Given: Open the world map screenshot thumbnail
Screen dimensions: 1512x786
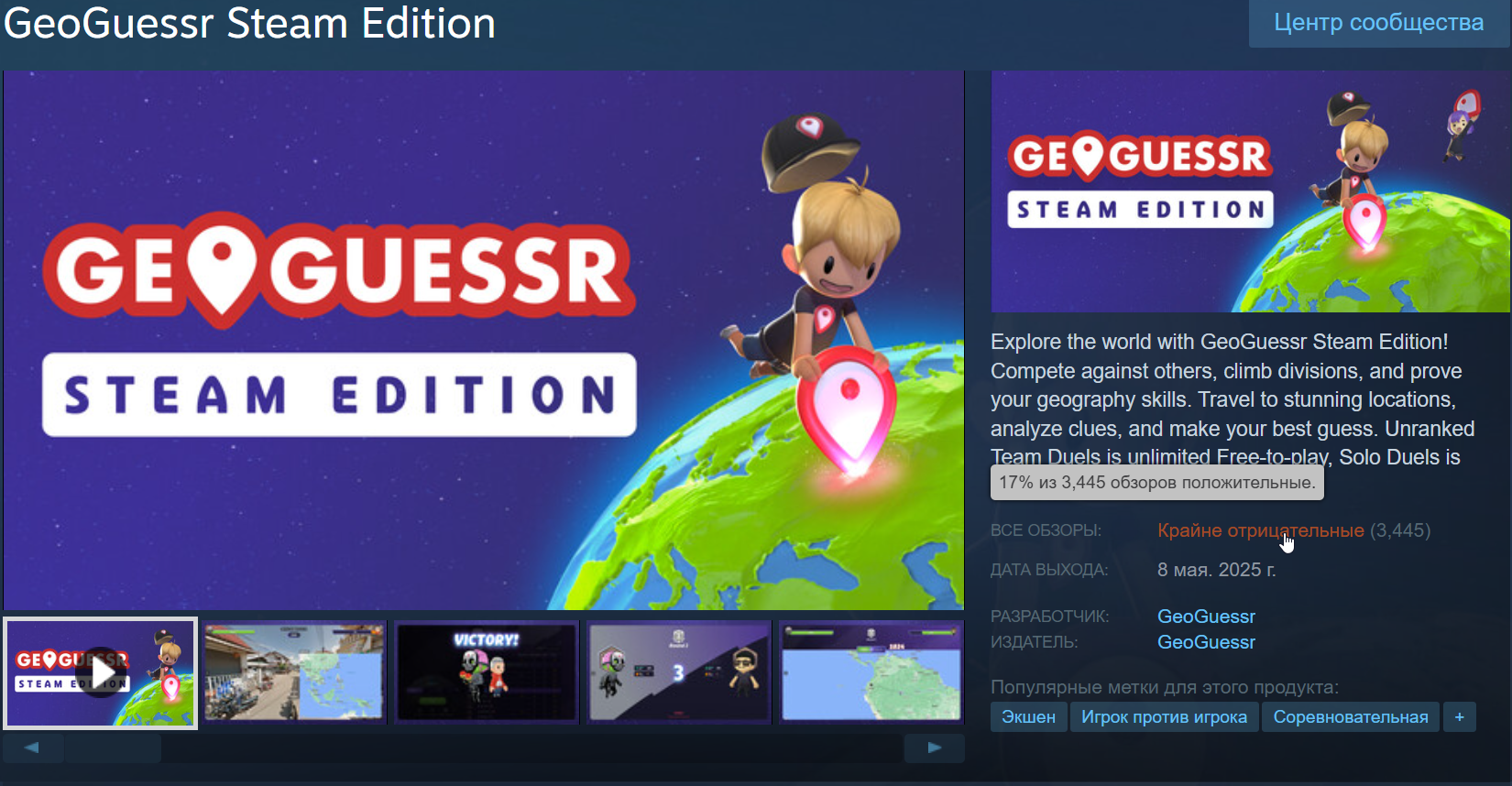Looking at the screenshot, I should pos(871,673).
